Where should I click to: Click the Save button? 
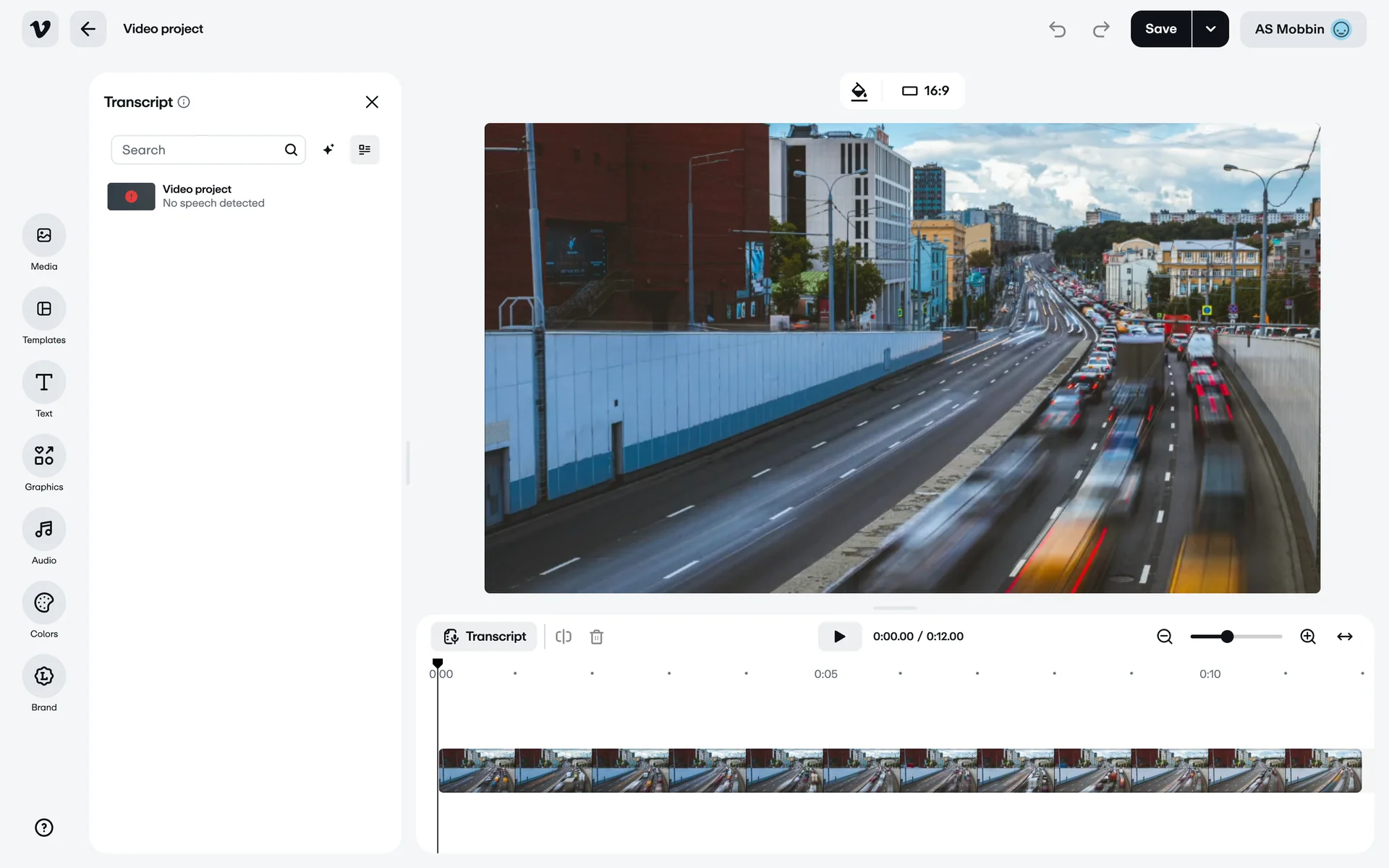1160,29
